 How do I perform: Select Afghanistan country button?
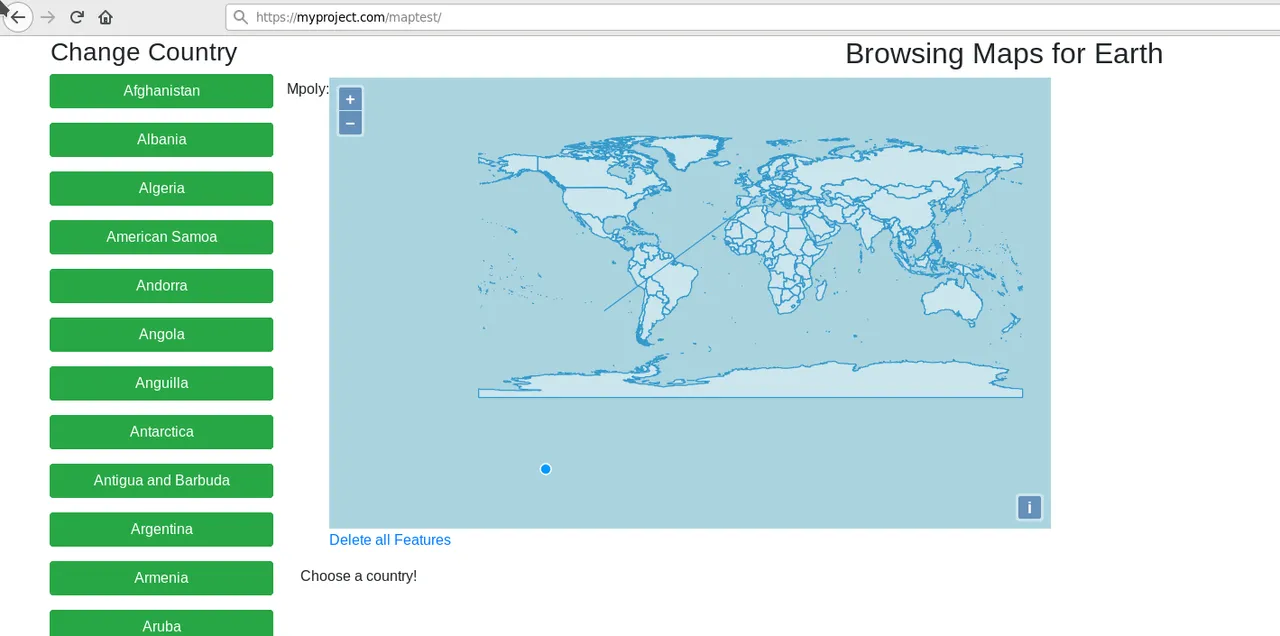(161, 91)
